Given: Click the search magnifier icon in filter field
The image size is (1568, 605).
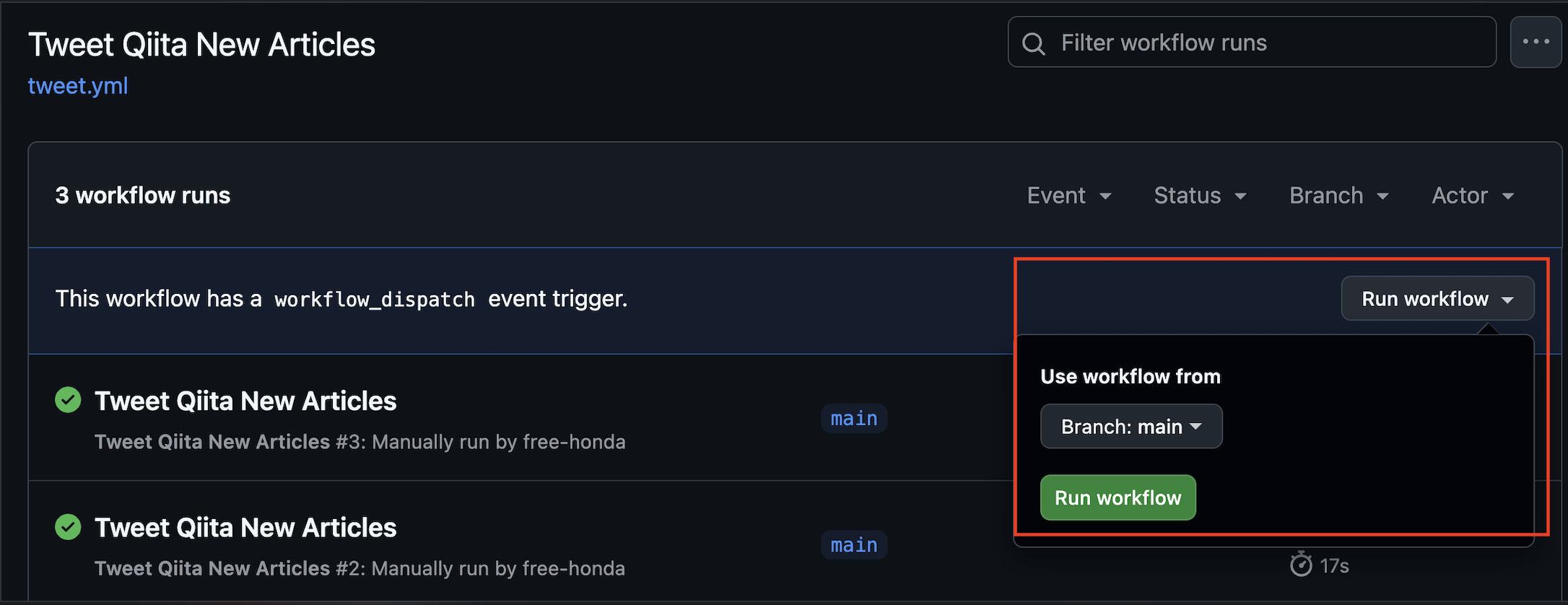Looking at the screenshot, I should coord(1034,42).
